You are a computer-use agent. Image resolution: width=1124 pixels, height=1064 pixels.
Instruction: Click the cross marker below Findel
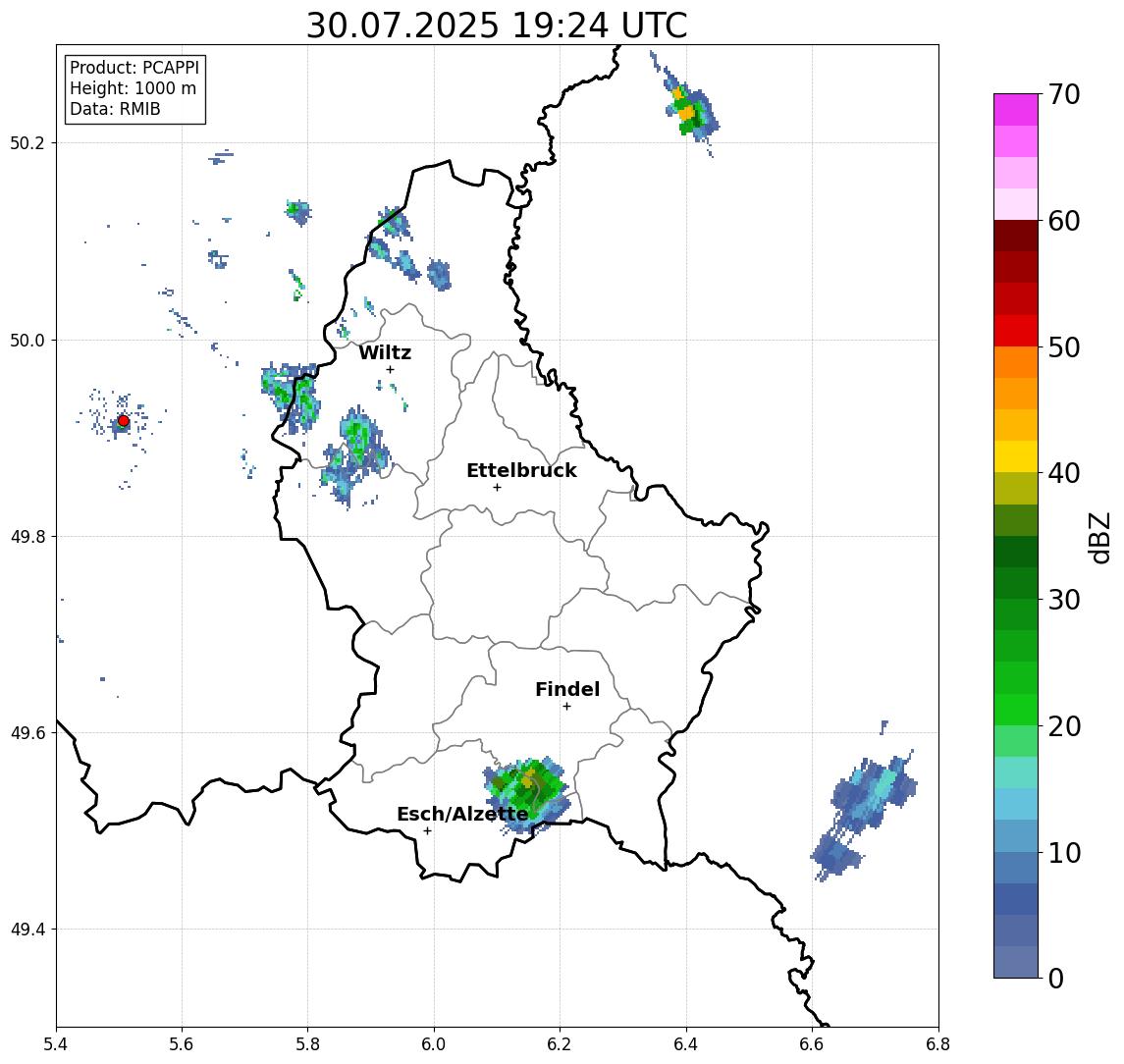coord(566,707)
